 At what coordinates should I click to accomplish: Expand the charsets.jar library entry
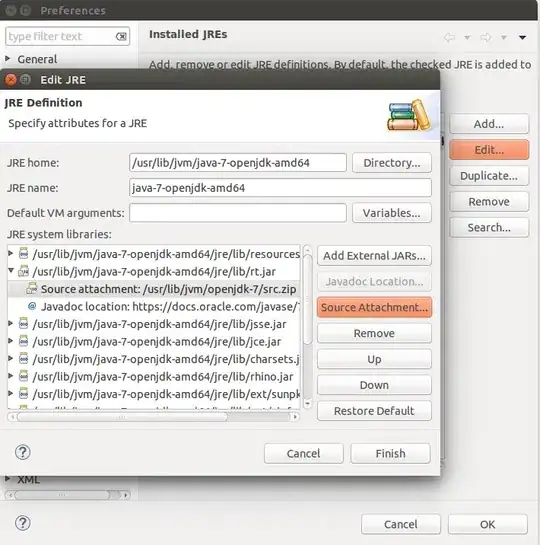pyautogui.click(x=10, y=358)
